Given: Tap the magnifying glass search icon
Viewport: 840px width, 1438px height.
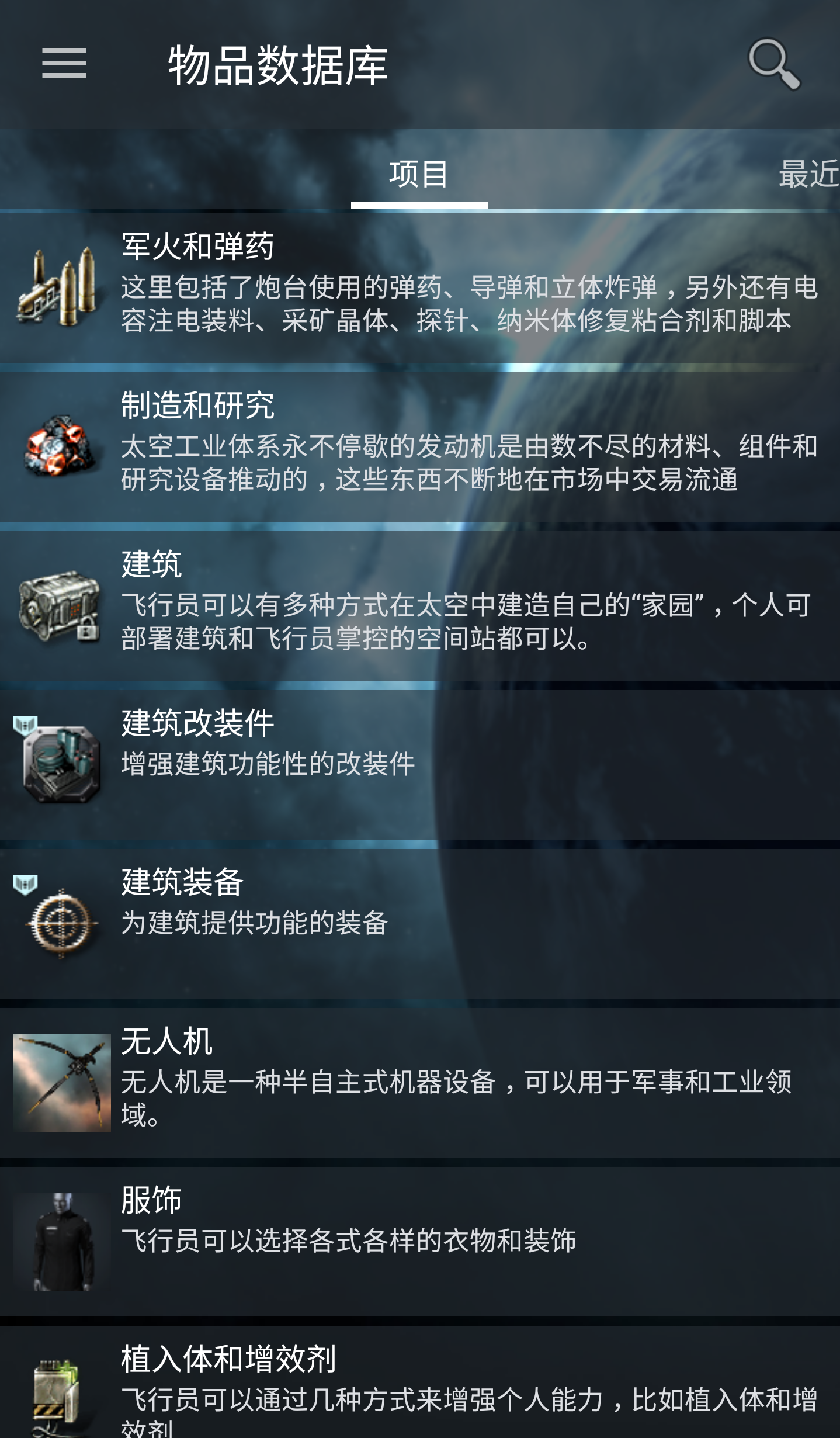Looking at the screenshot, I should pyautogui.click(x=774, y=64).
